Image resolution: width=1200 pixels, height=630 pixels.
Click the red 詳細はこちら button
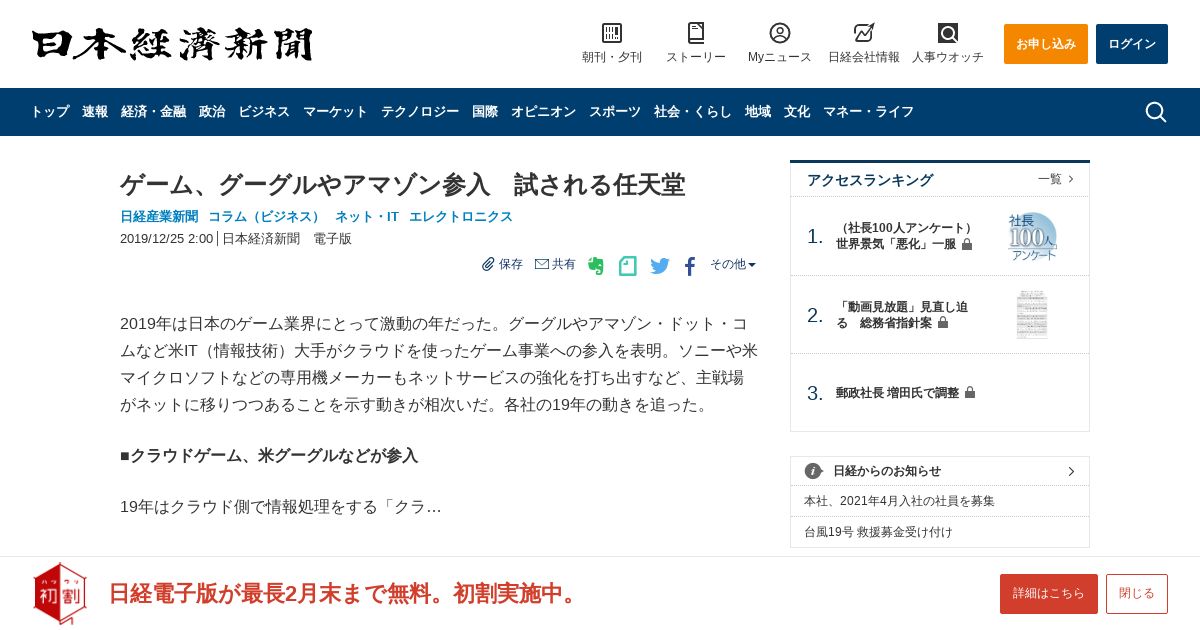(x=1049, y=594)
